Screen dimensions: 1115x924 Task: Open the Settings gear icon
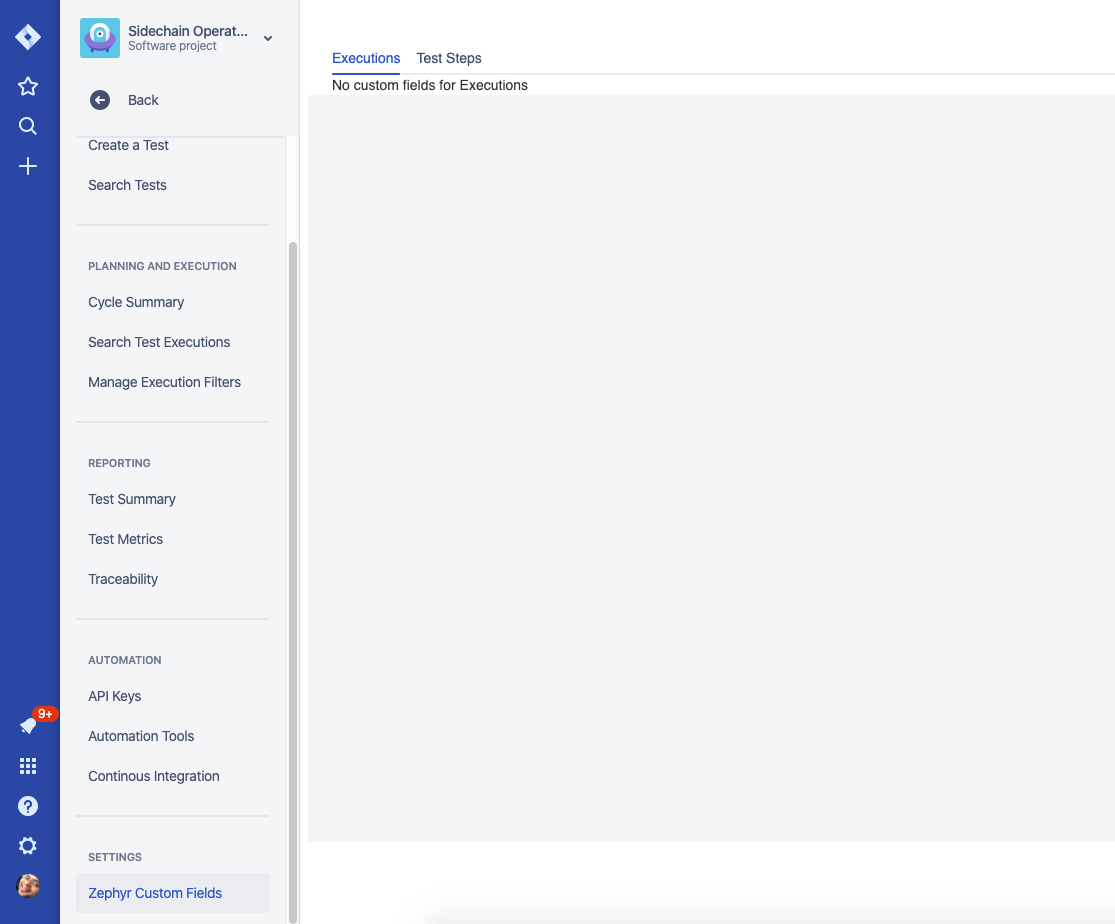[x=27, y=845]
